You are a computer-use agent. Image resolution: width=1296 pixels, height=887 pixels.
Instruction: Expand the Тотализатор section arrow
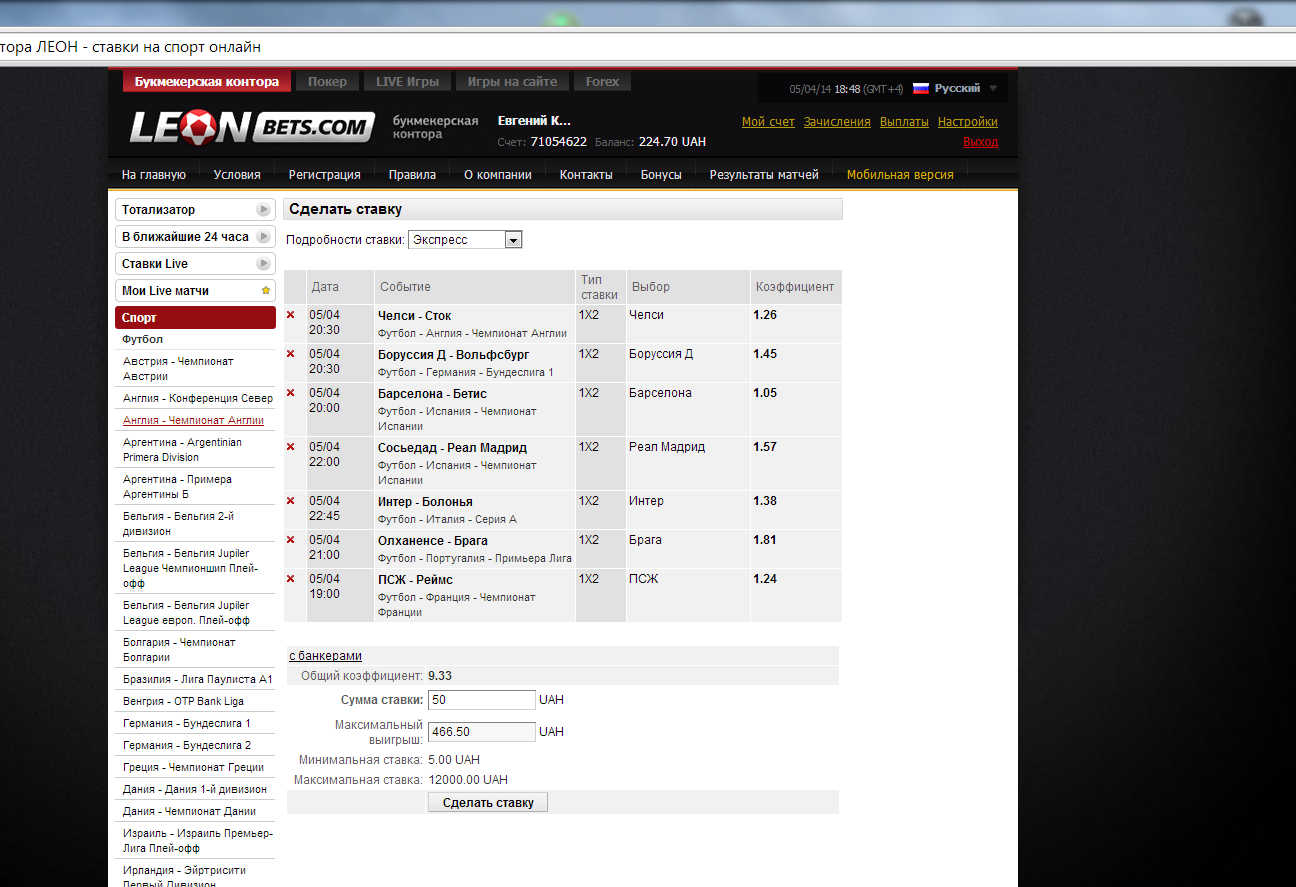[x=264, y=210]
